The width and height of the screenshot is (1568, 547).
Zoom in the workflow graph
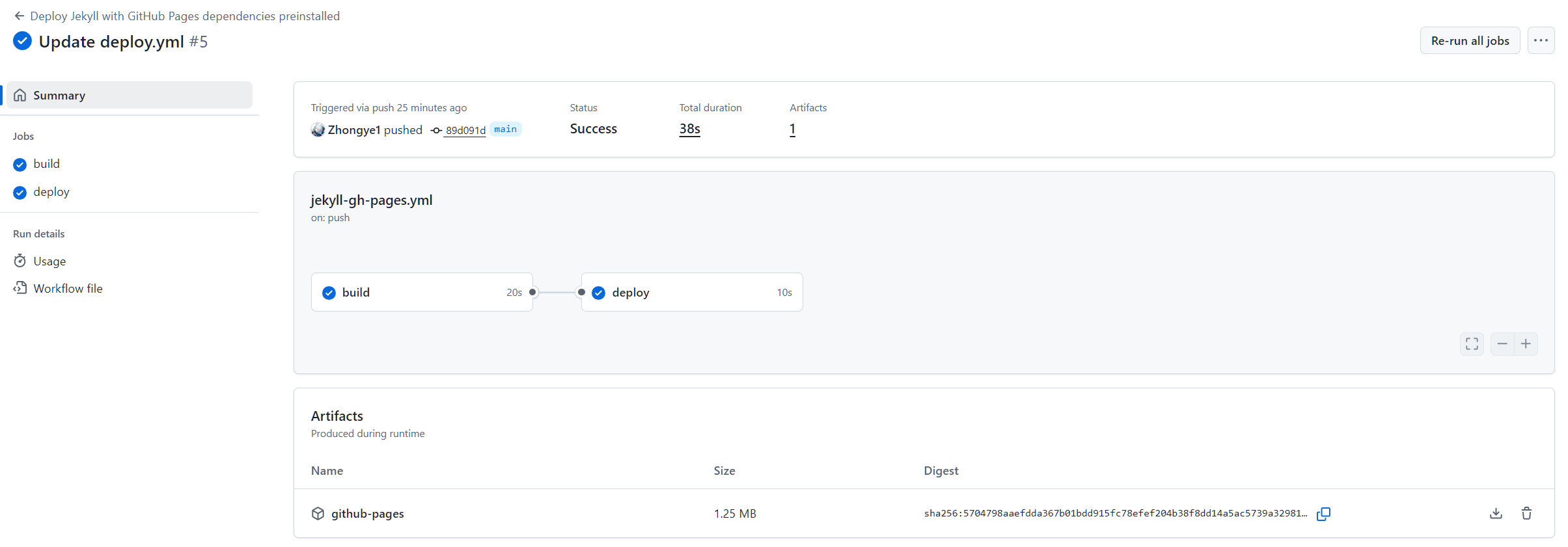(x=1526, y=343)
